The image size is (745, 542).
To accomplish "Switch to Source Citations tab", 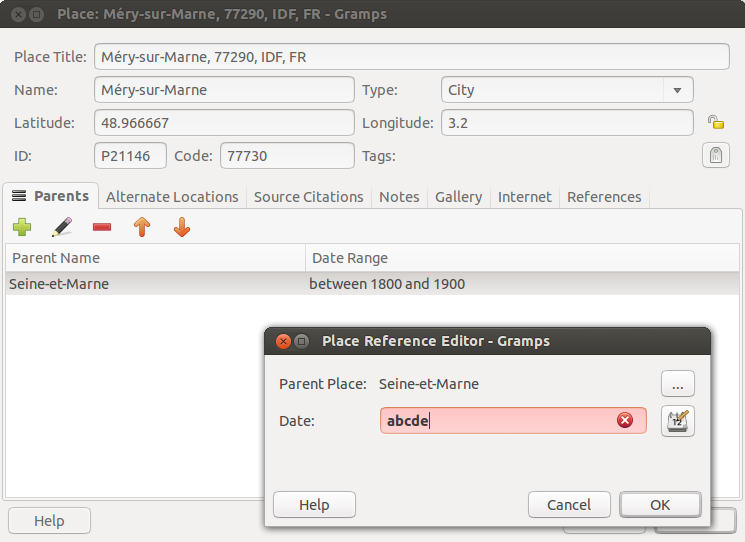I will 308,197.
